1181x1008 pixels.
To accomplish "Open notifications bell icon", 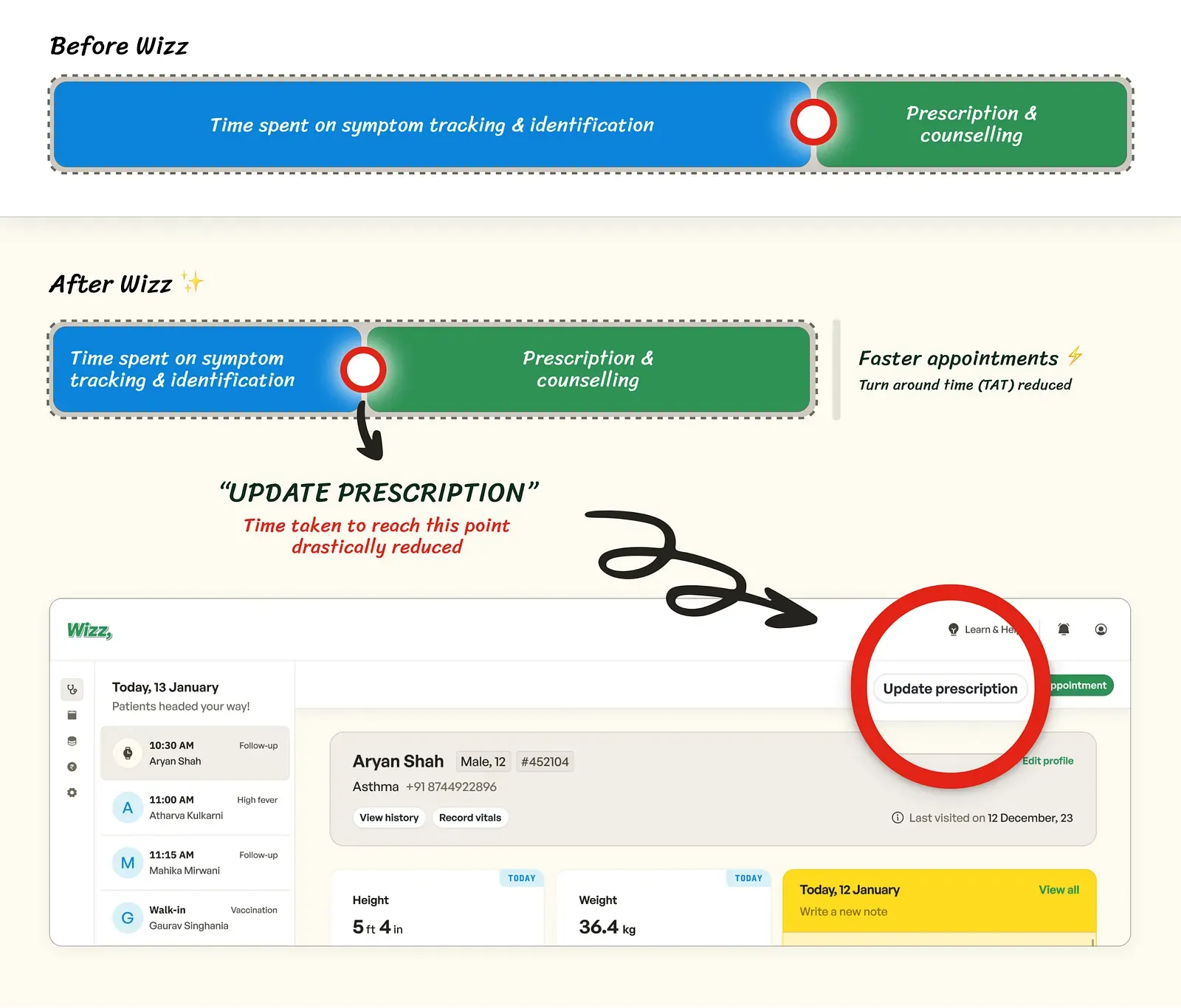I will [1064, 629].
